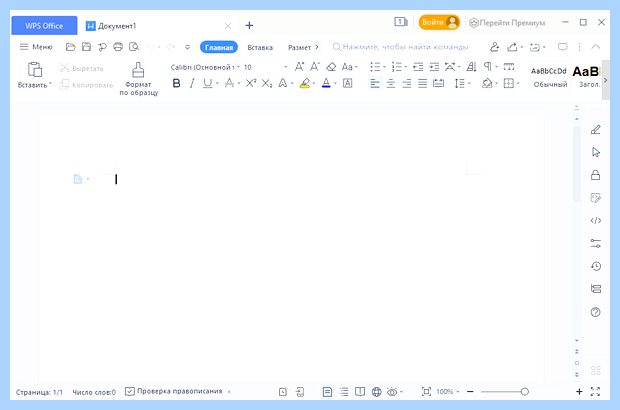Image resolution: width=620 pixels, height=410 pixels.
Task: Select the cursor tool in right sidebar
Action: pos(595,152)
